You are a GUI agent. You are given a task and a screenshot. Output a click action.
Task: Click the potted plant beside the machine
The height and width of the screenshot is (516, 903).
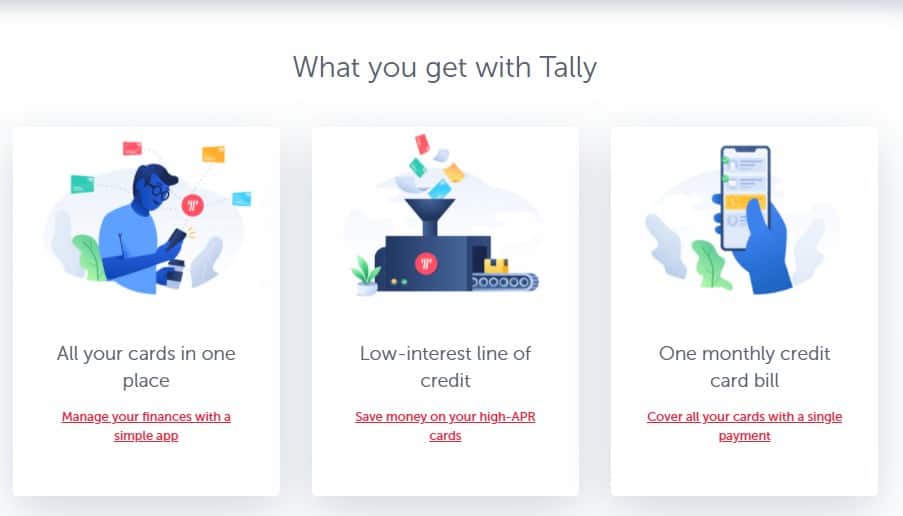[x=366, y=276]
